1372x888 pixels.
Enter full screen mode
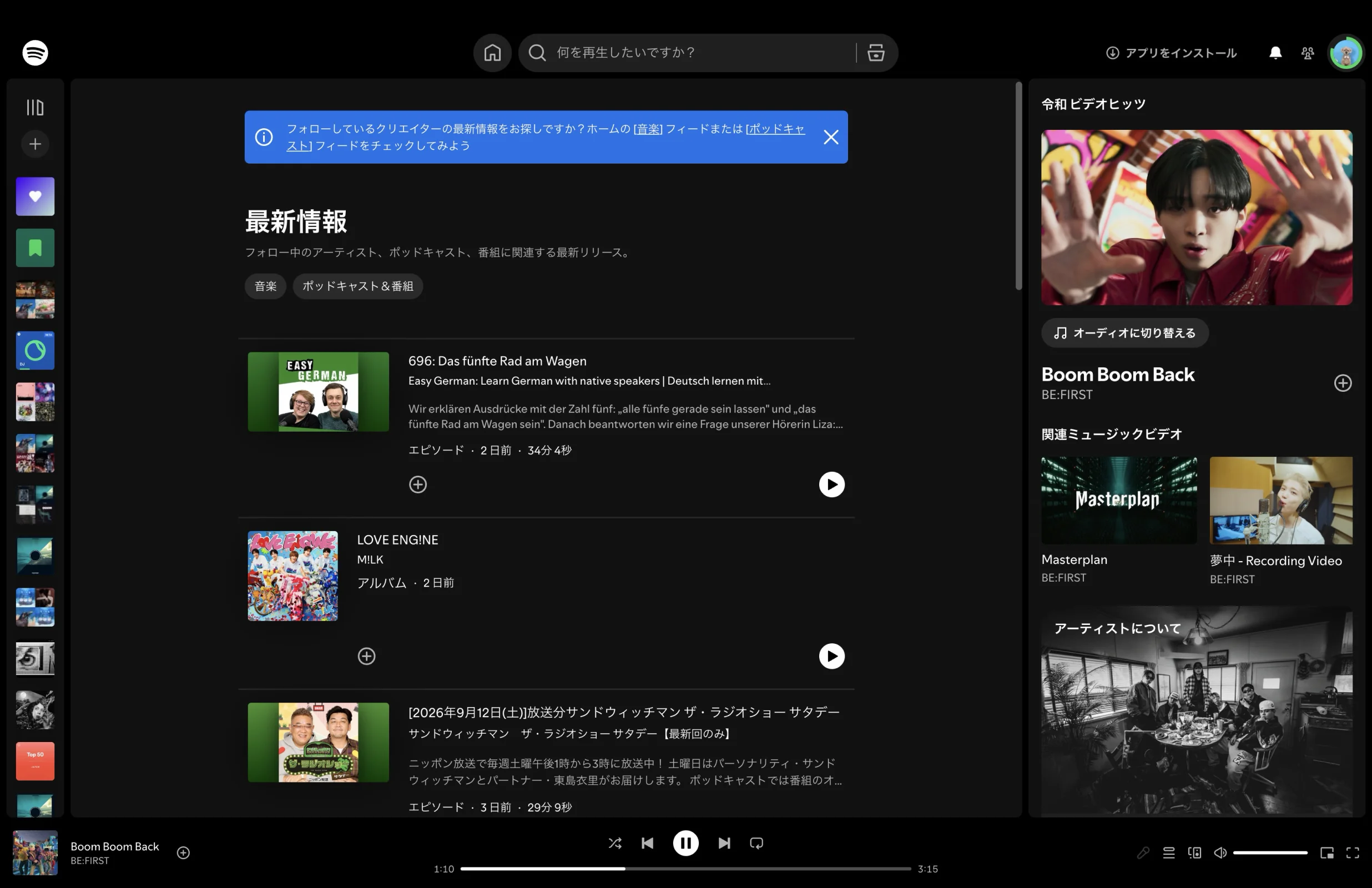[1353, 853]
